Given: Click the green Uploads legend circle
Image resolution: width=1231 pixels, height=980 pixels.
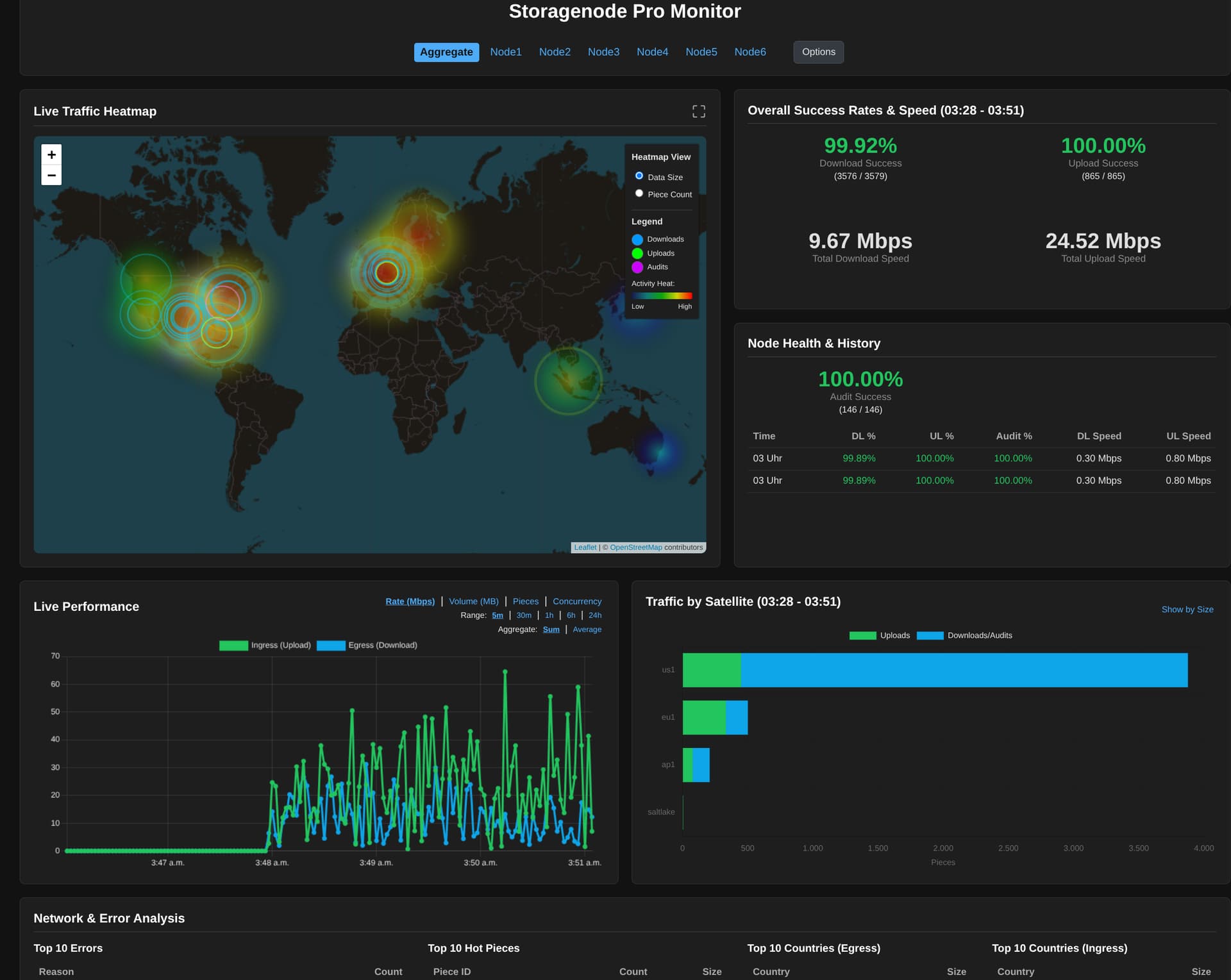Looking at the screenshot, I should pos(637,254).
